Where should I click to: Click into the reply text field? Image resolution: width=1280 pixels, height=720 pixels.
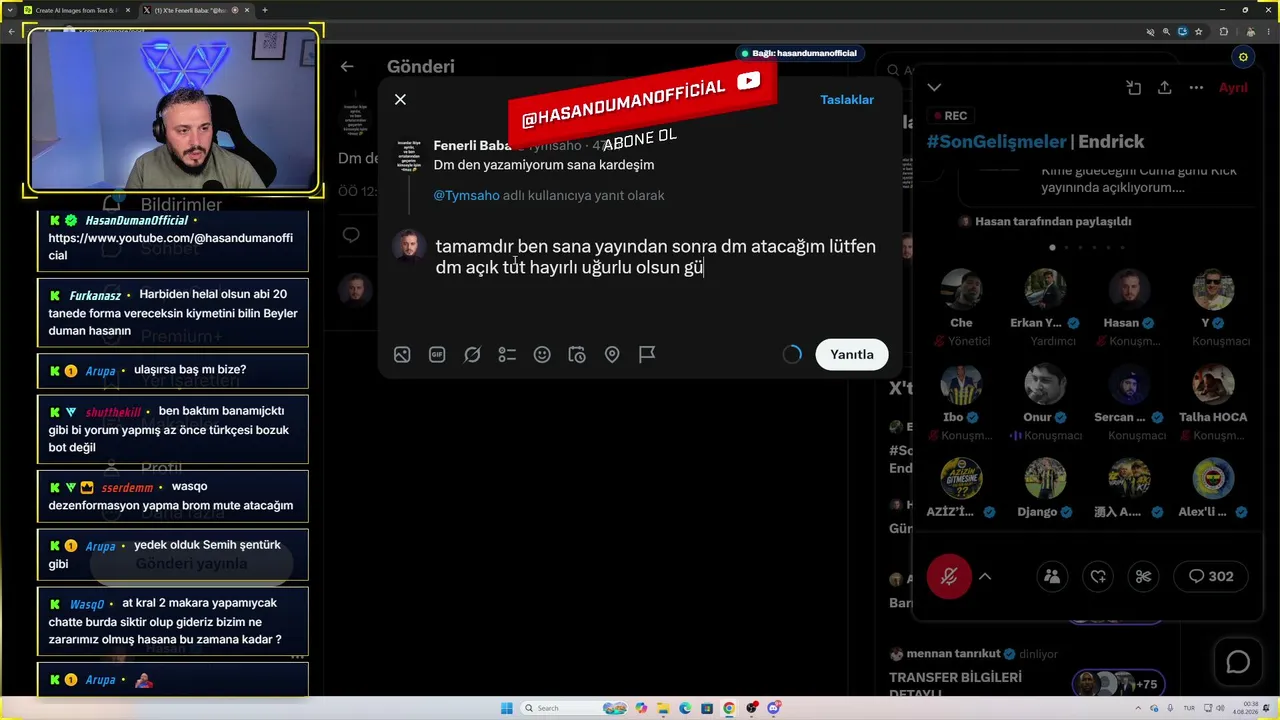(x=655, y=257)
